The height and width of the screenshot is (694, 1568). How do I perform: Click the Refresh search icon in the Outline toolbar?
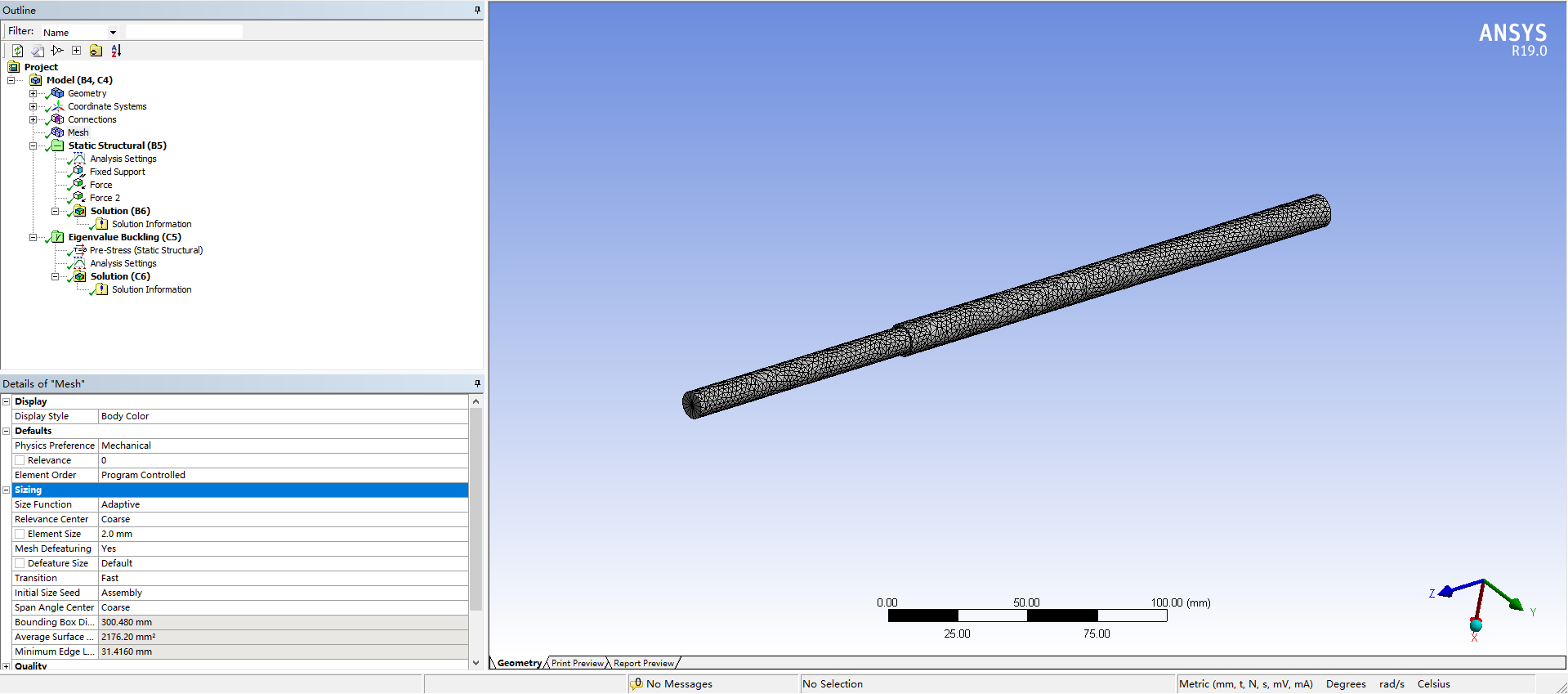[17, 51]
